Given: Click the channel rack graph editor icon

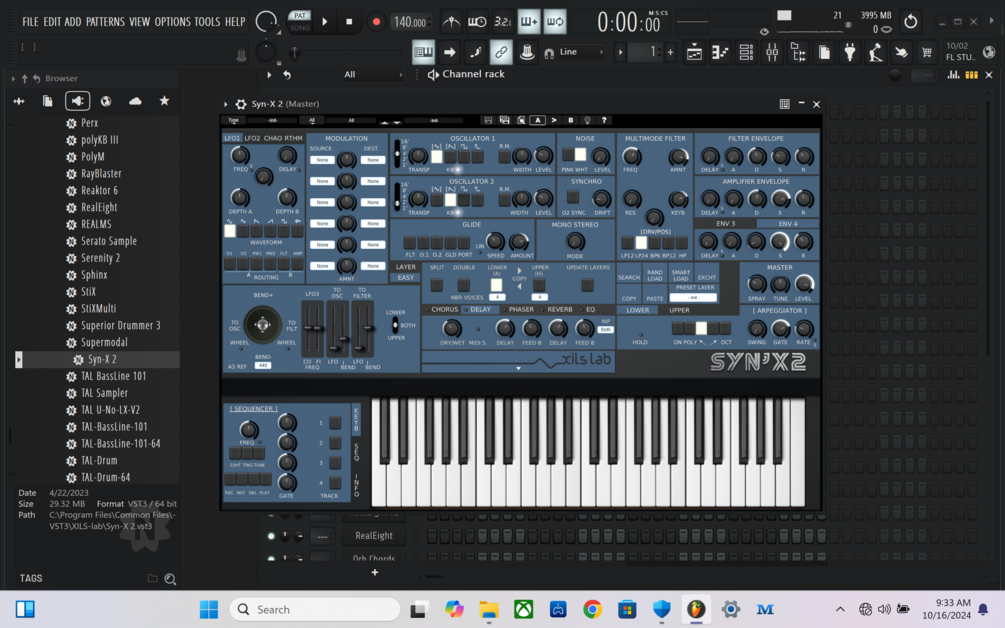Looking at the screenshot, I should (954, 75).
